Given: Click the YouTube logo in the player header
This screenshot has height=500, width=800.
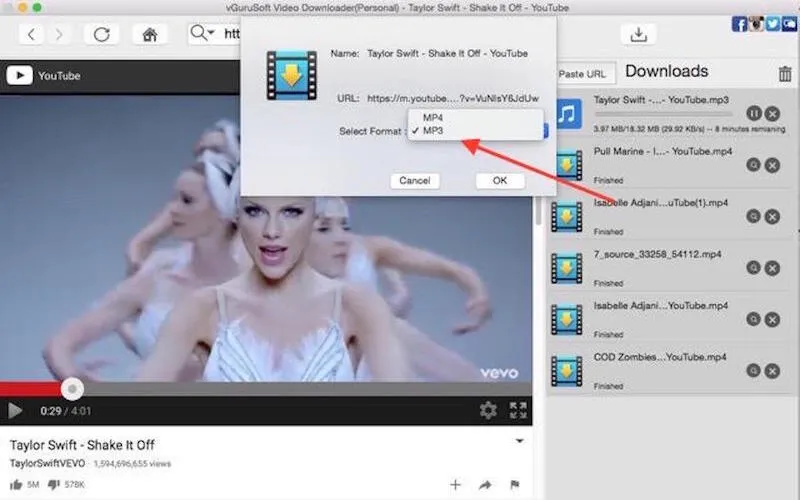Looking at the screenshot, I should pyautogui.click(x=43, y=76).
